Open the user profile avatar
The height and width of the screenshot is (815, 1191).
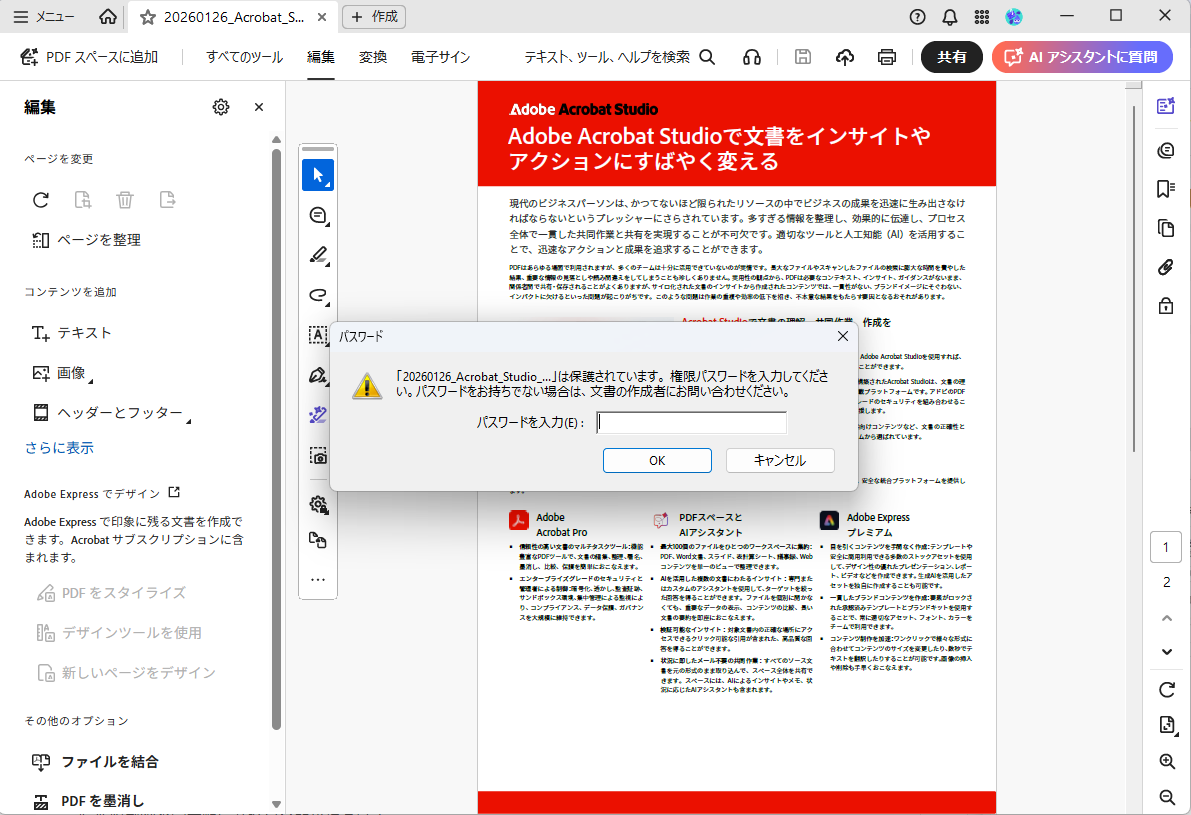(1013, 17)
